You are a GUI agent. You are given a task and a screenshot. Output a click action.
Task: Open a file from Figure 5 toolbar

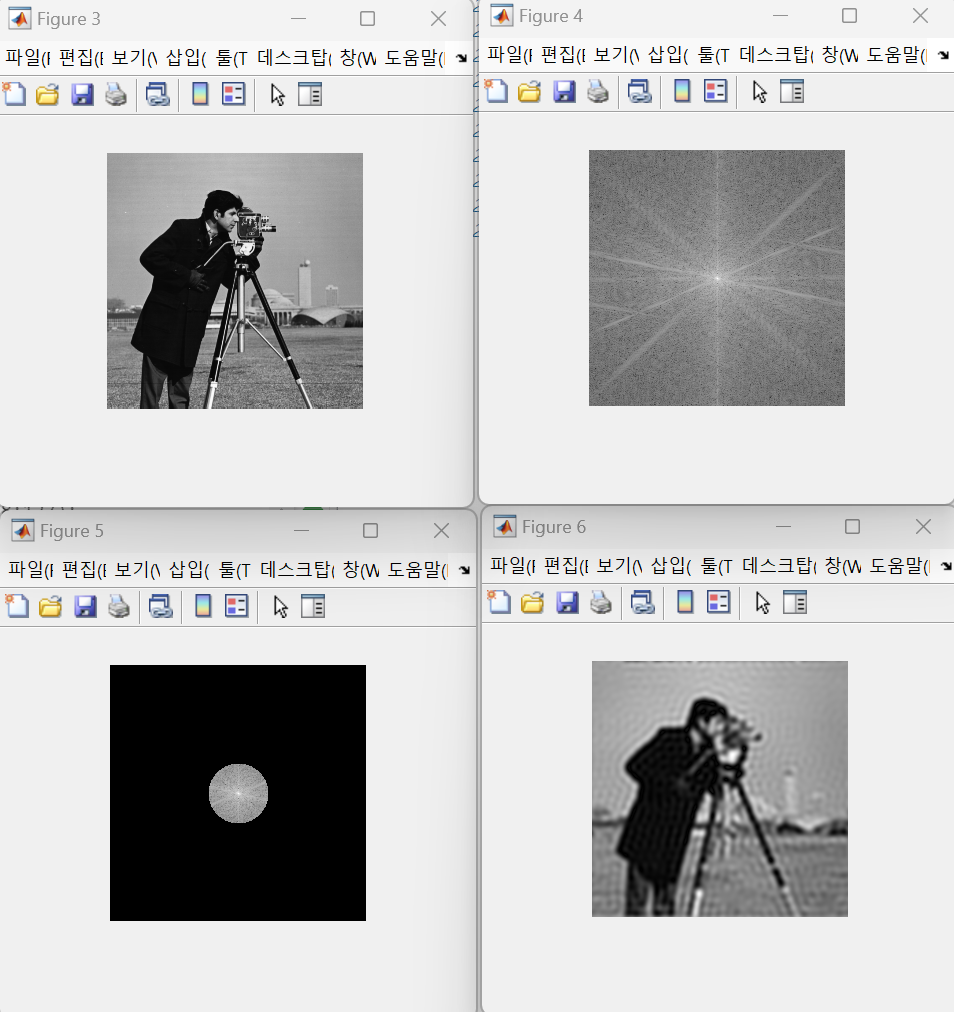pyautogui.click(x=50, y=606)
